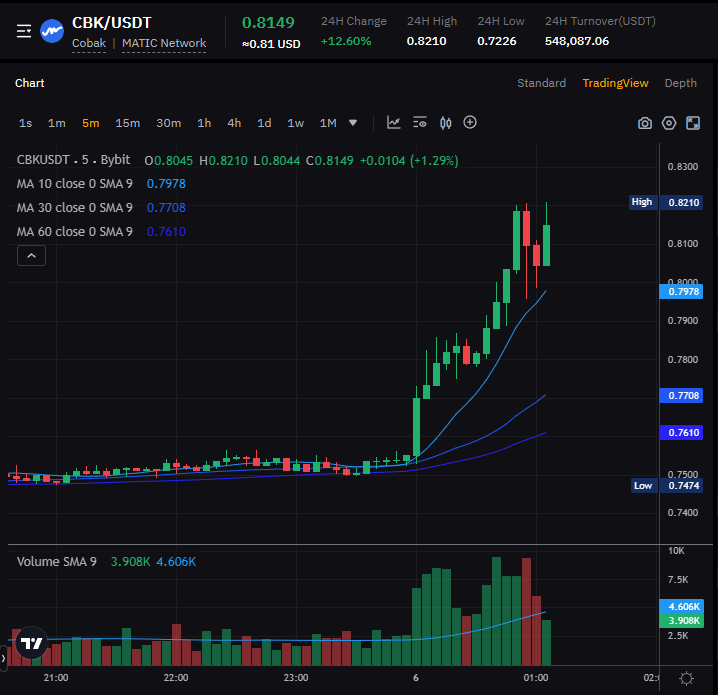
Task: Click the High 0.8210 price label
Action: pyautogui.click(x=666, y=202)
